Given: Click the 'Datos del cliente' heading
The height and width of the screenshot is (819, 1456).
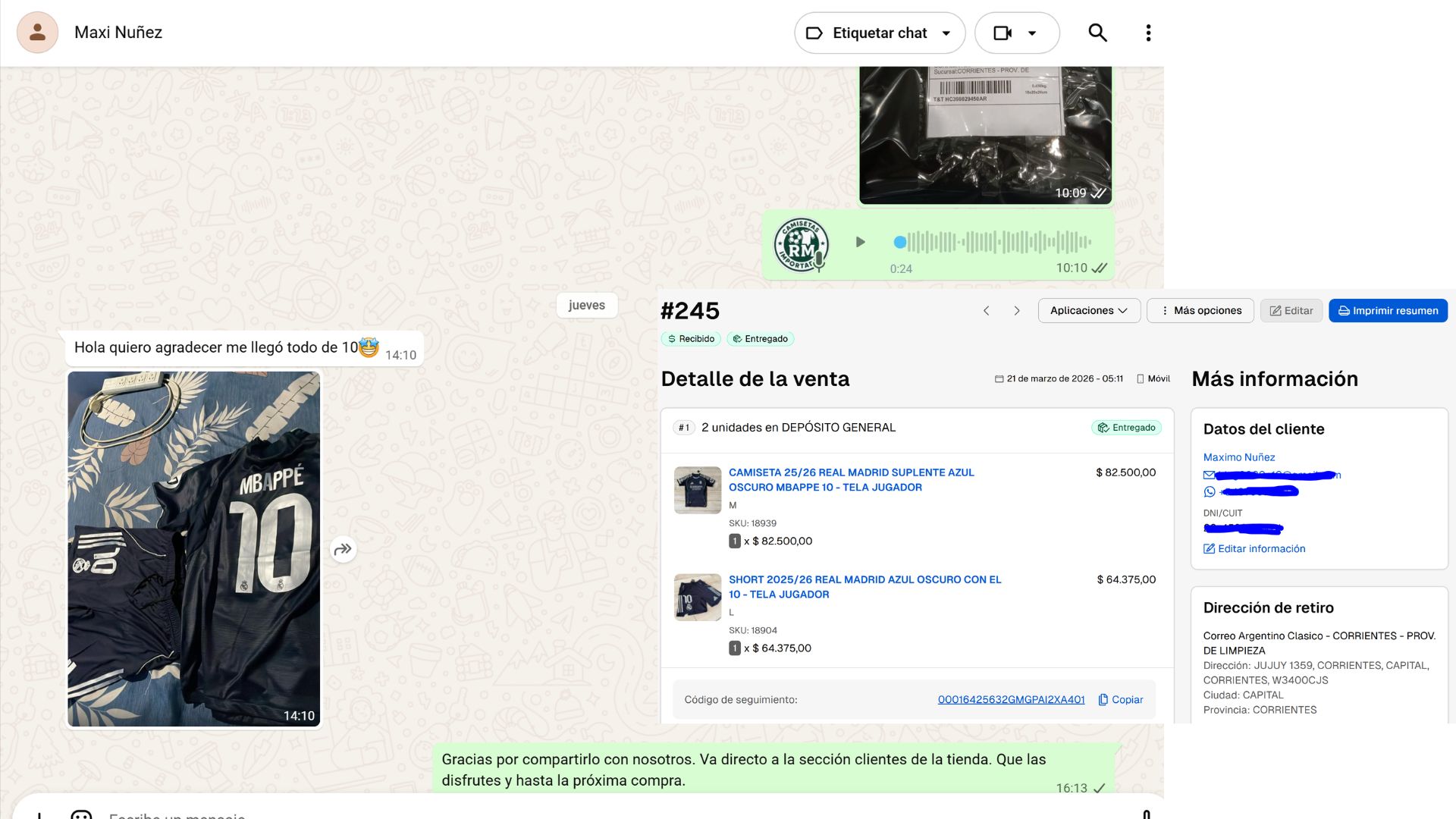Looking at the screenshot, I should coord(1263,429).
